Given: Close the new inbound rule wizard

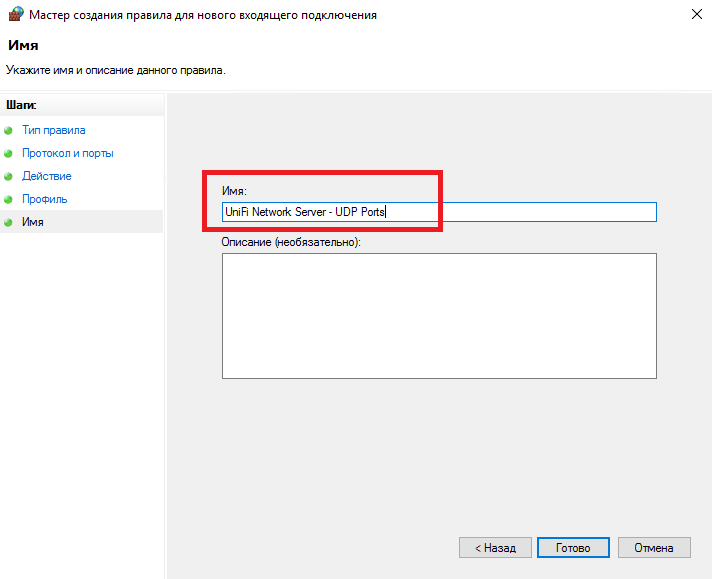Looking at the screenshot, I should [x=697, y=14].
